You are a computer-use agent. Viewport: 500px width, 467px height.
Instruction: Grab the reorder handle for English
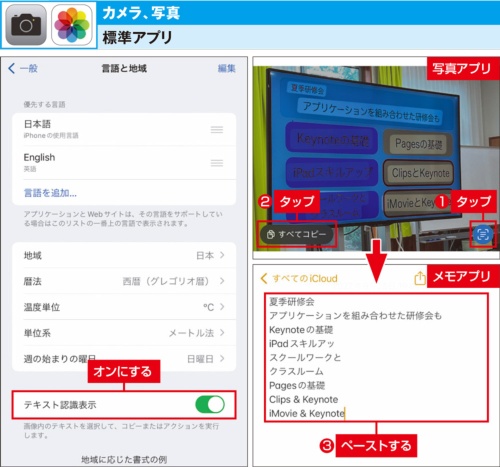click(x=217, y=163)
